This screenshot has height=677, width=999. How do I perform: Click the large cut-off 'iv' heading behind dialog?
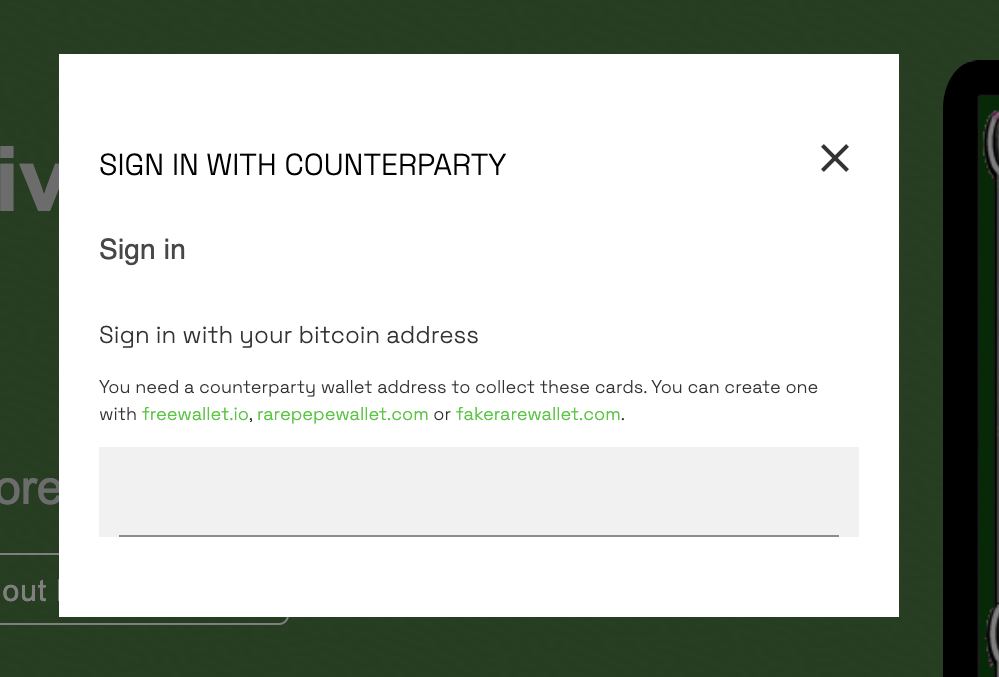(x=29, y=180)
